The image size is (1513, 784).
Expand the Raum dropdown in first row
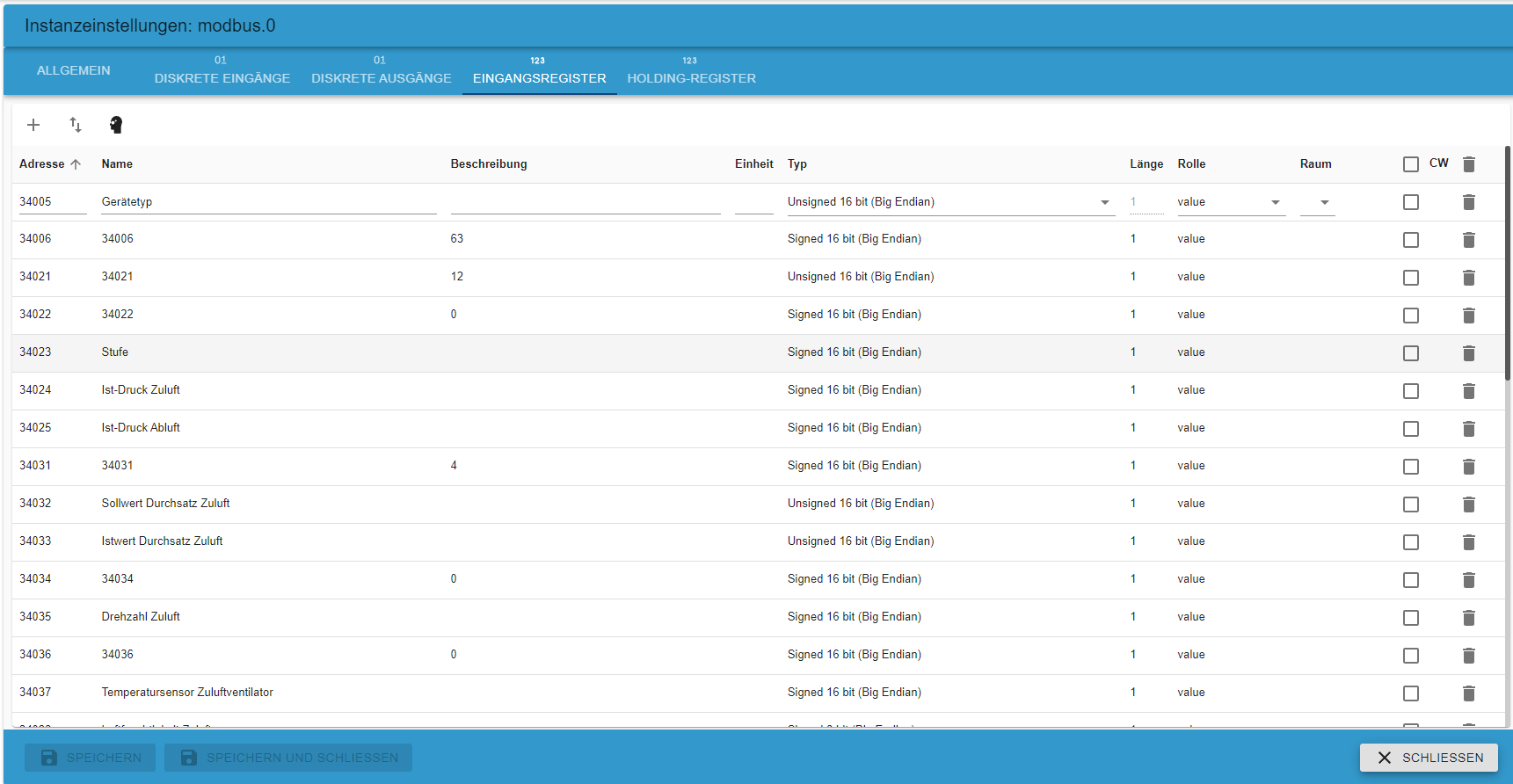pos(1317,202)
